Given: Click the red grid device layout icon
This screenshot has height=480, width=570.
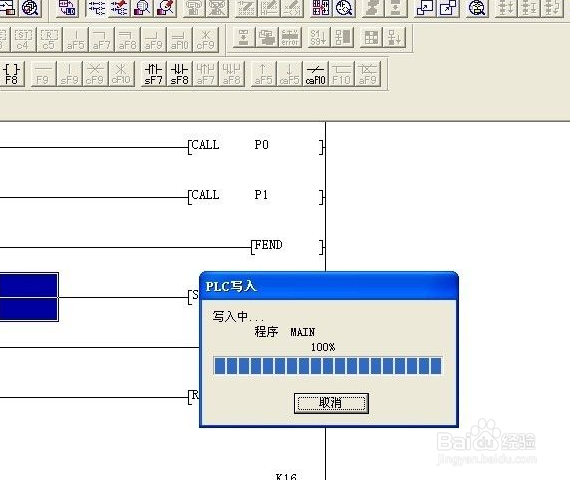Looking at the screenshot, I should pyautogui.click(x=321, y=8).
